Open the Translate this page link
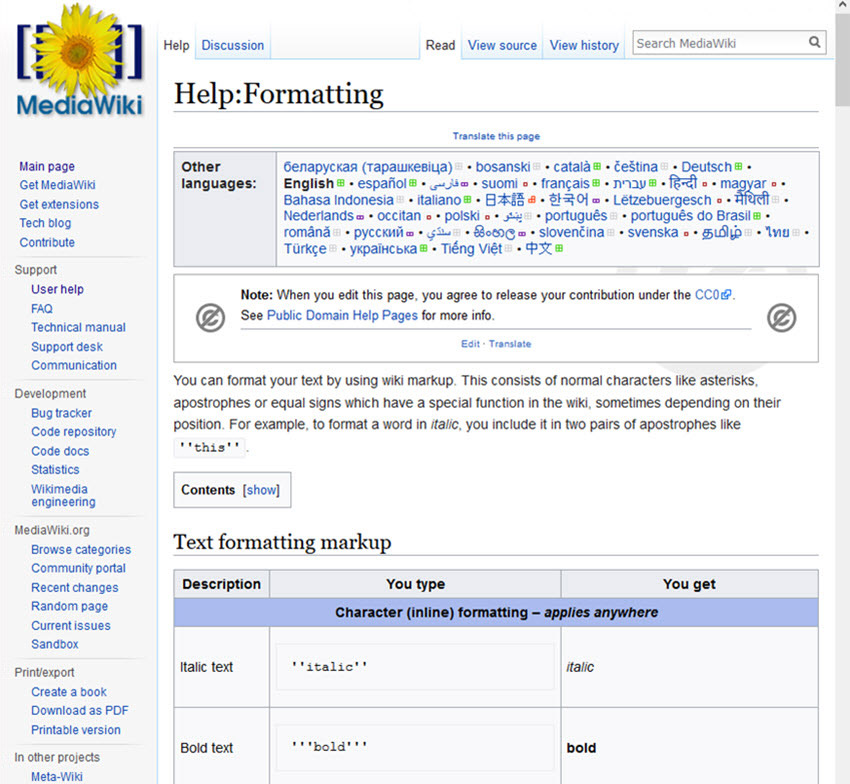 pos(496,135)
